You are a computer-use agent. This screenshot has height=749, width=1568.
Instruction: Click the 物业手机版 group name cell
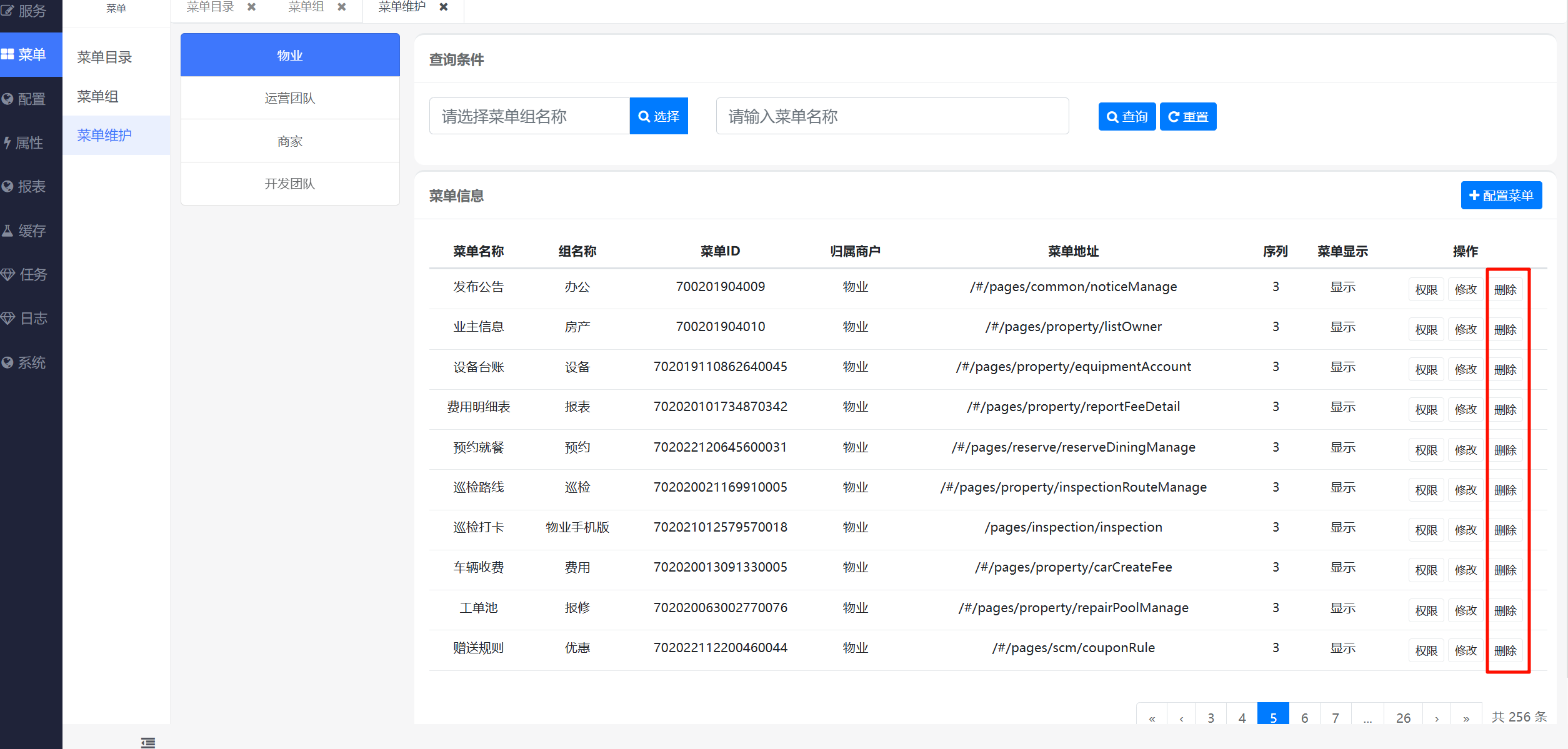point(577,527)
